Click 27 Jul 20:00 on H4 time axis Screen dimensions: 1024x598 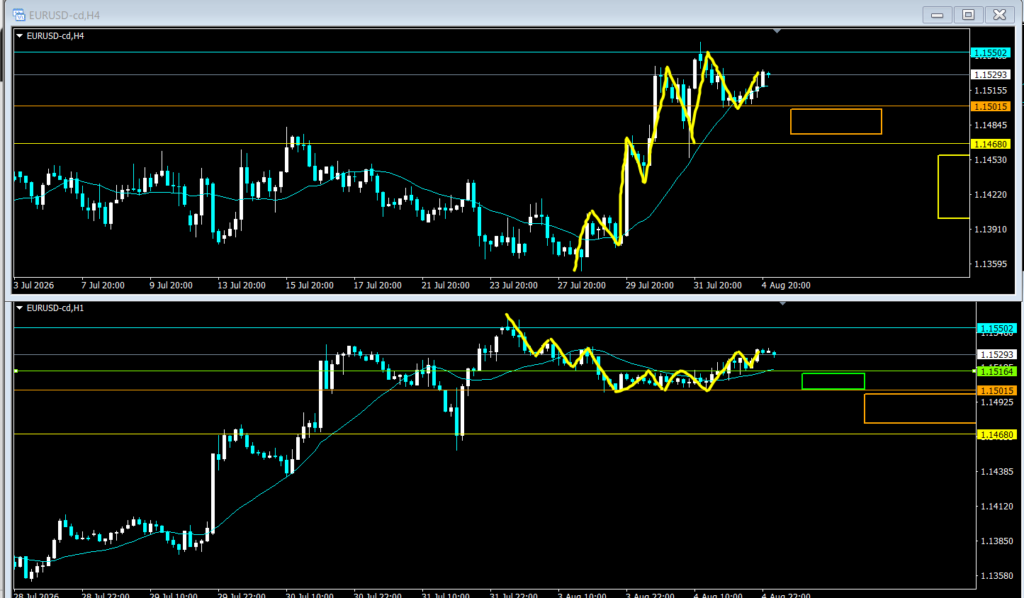(581, 285)
